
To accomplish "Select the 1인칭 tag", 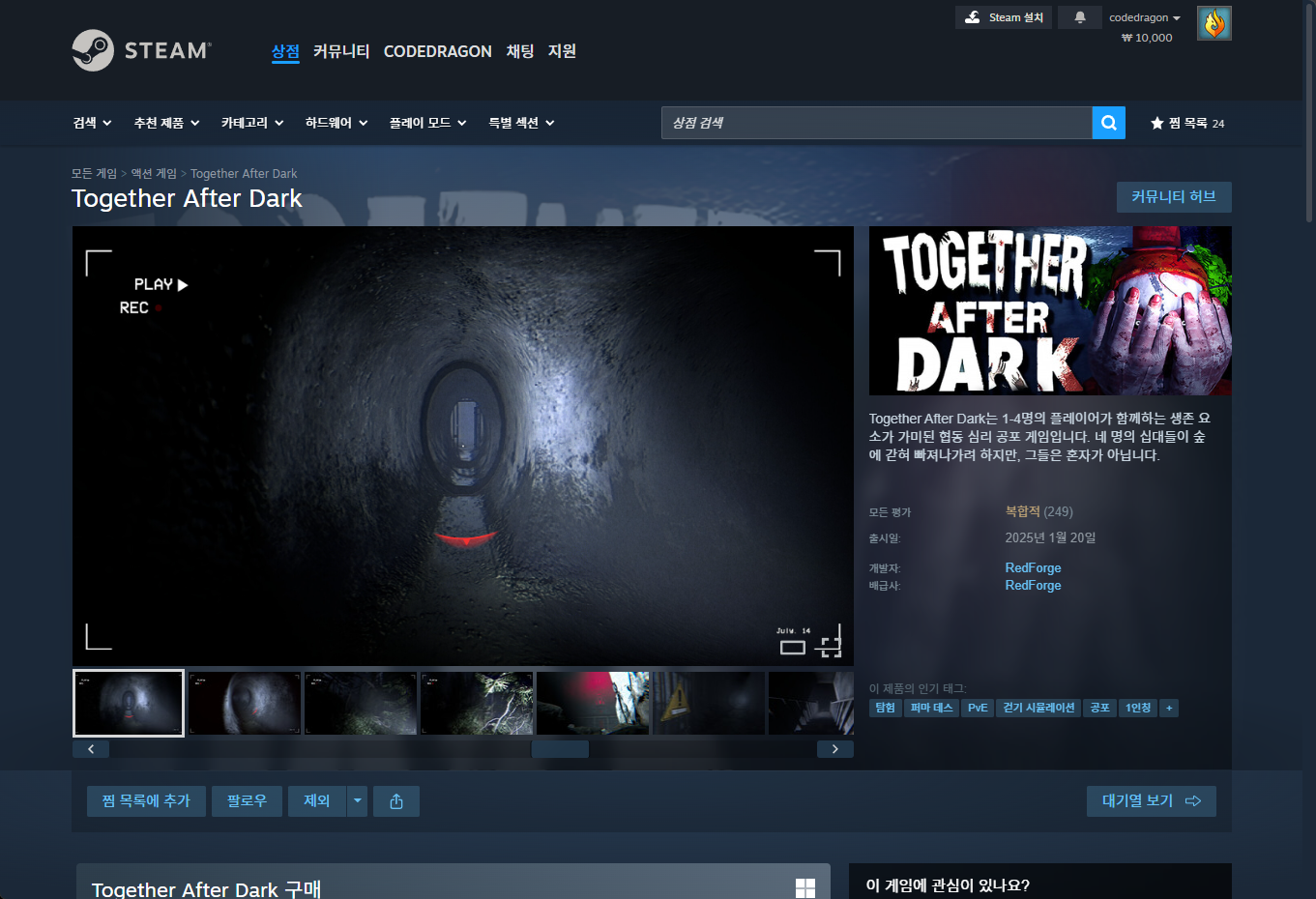I will click(1138, 709).
